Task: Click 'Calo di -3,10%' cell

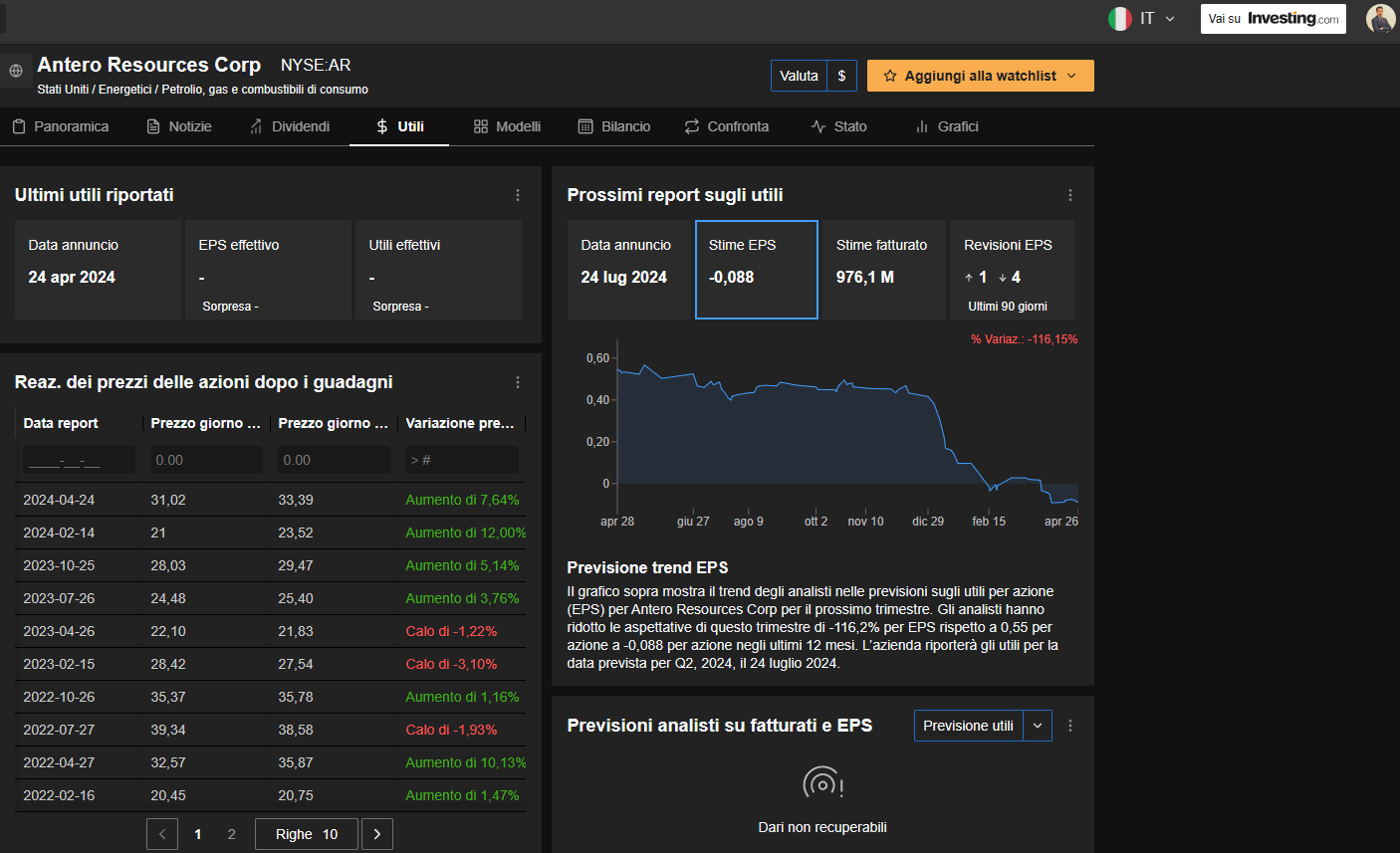Action: tap(451, 664)
